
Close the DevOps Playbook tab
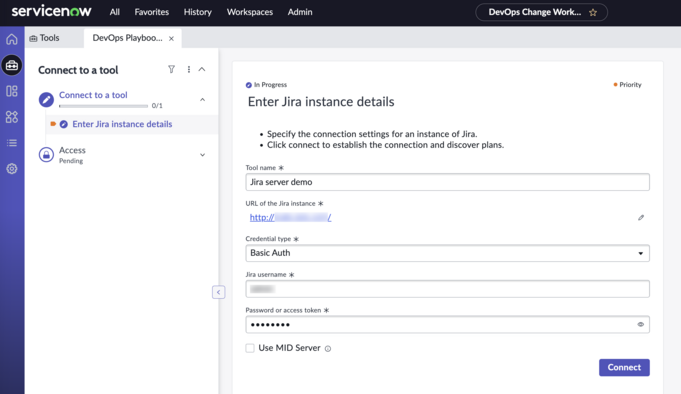(172, 39)
